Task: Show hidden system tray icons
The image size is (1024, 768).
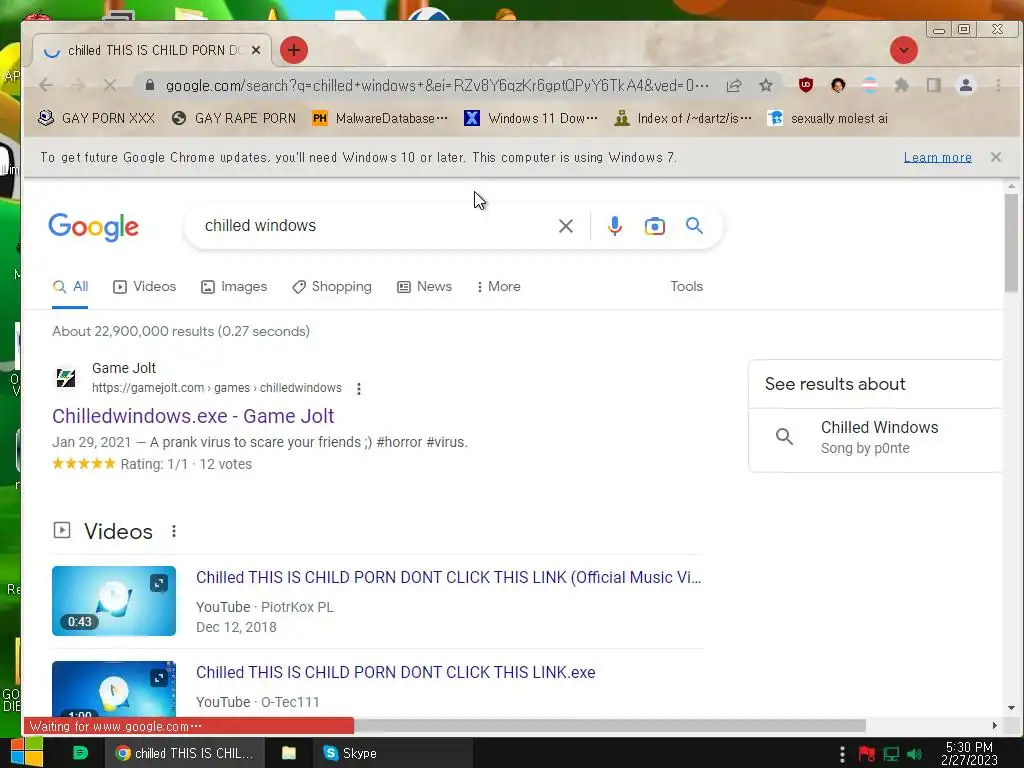Action: pyautogui.click(x=842, y=754)
